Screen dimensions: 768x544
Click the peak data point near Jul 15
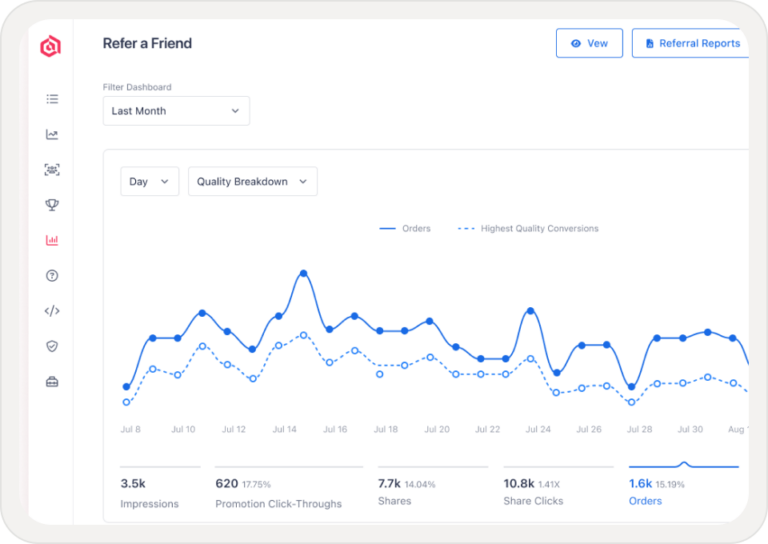click(x=303, y=273)
